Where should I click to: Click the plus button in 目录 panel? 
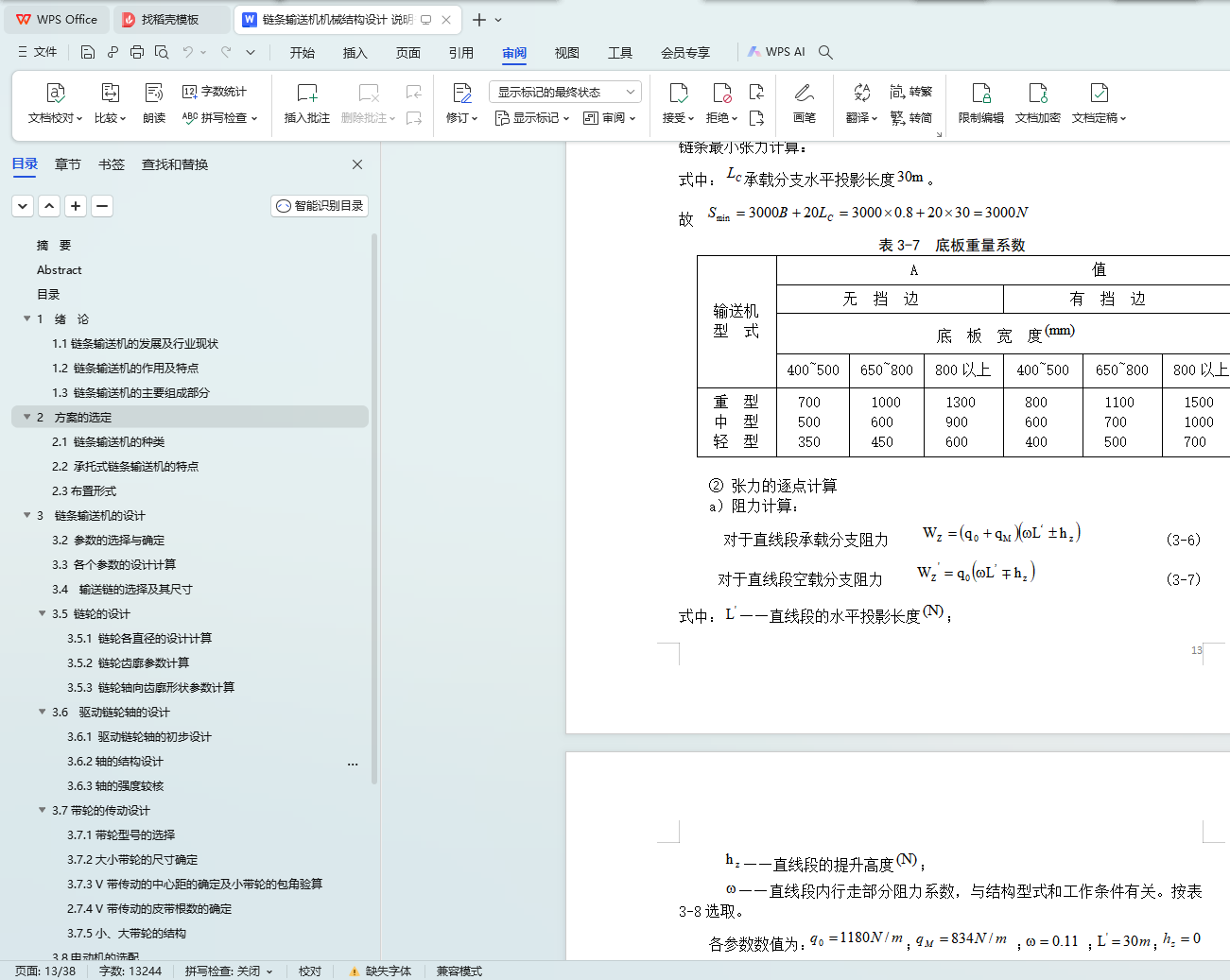(x=77, y=205)
